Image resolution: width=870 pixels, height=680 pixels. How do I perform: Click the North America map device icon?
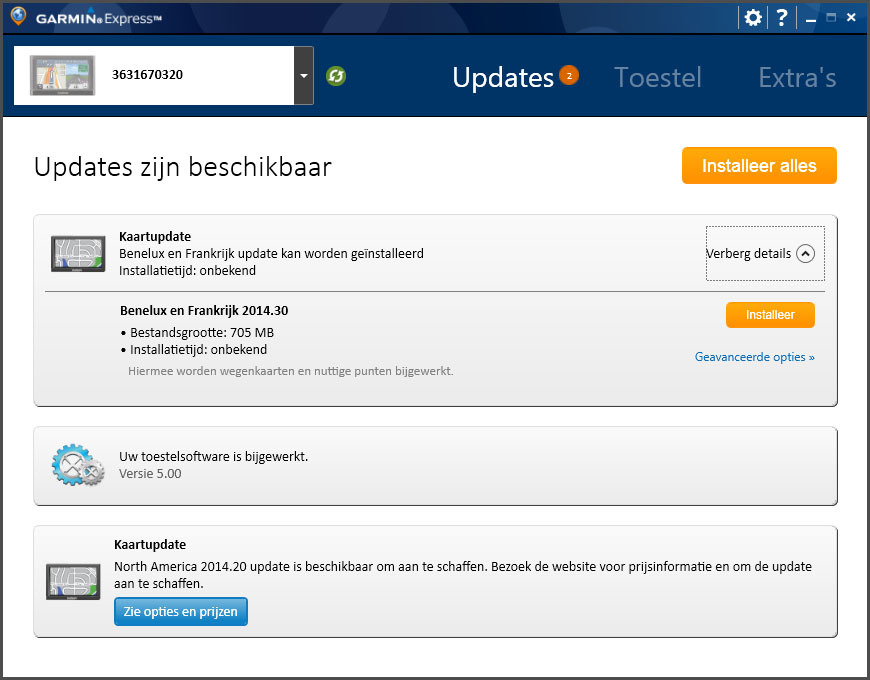click(73, 582)
